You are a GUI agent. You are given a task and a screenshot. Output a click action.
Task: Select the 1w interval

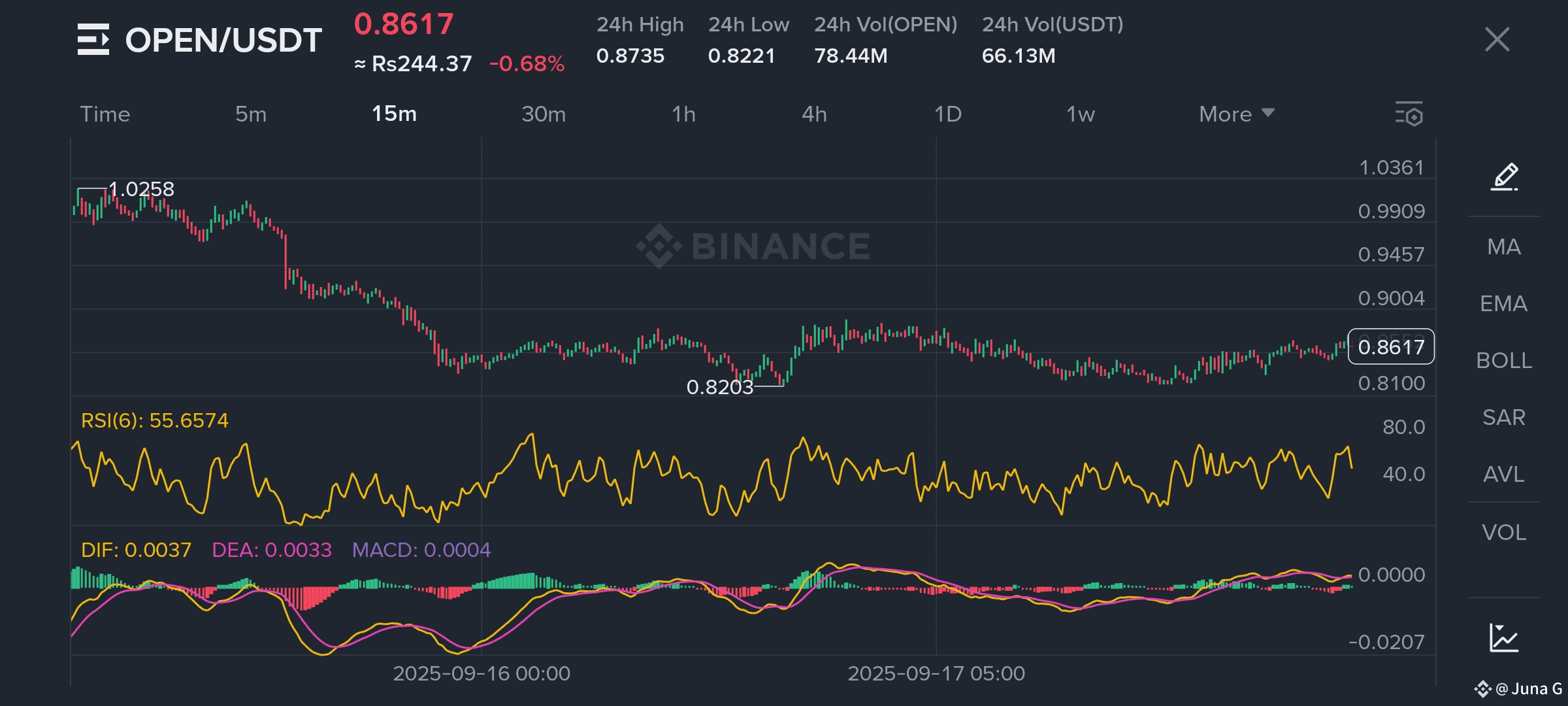coord(1081,114)
